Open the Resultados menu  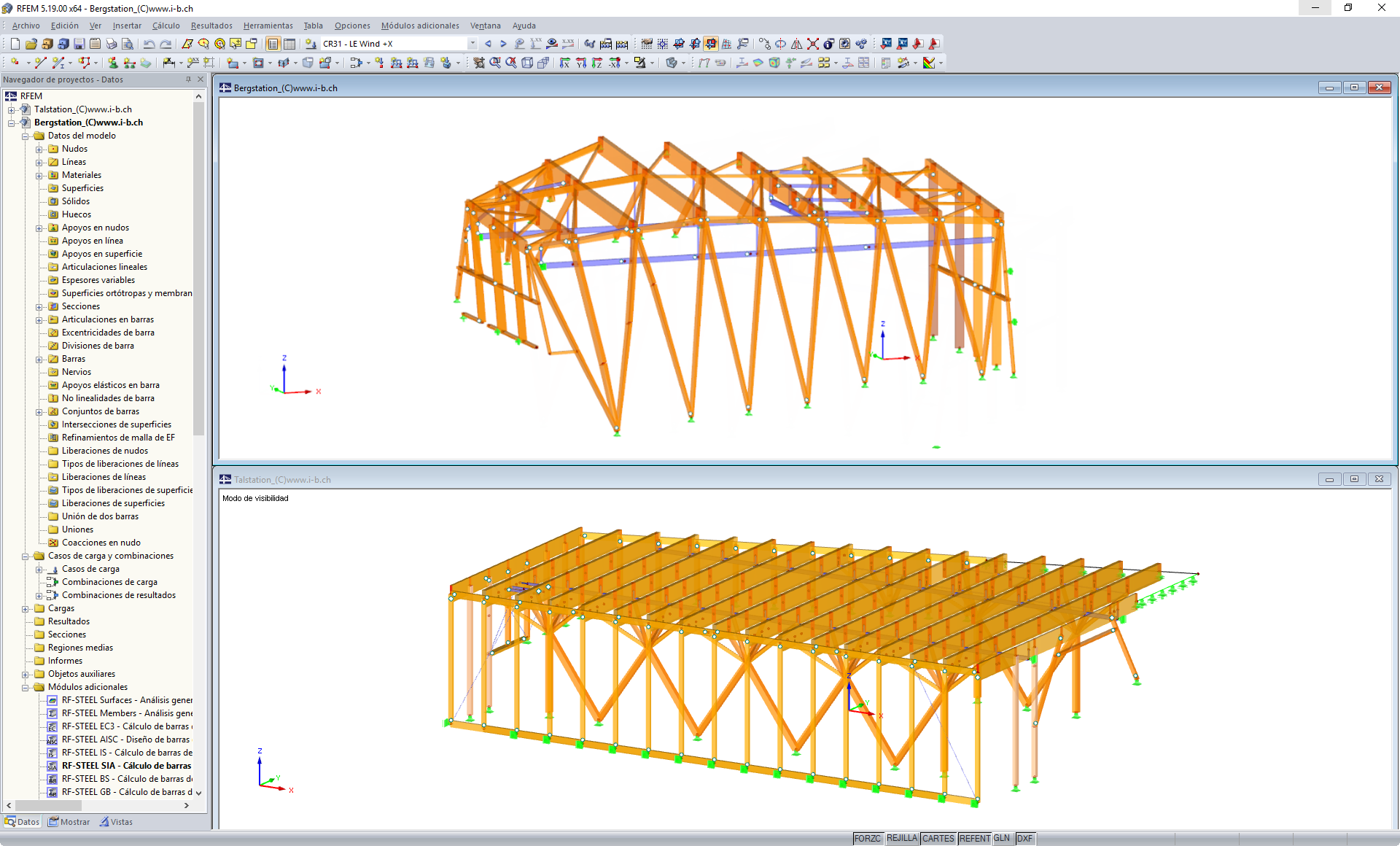coord(211,26)
